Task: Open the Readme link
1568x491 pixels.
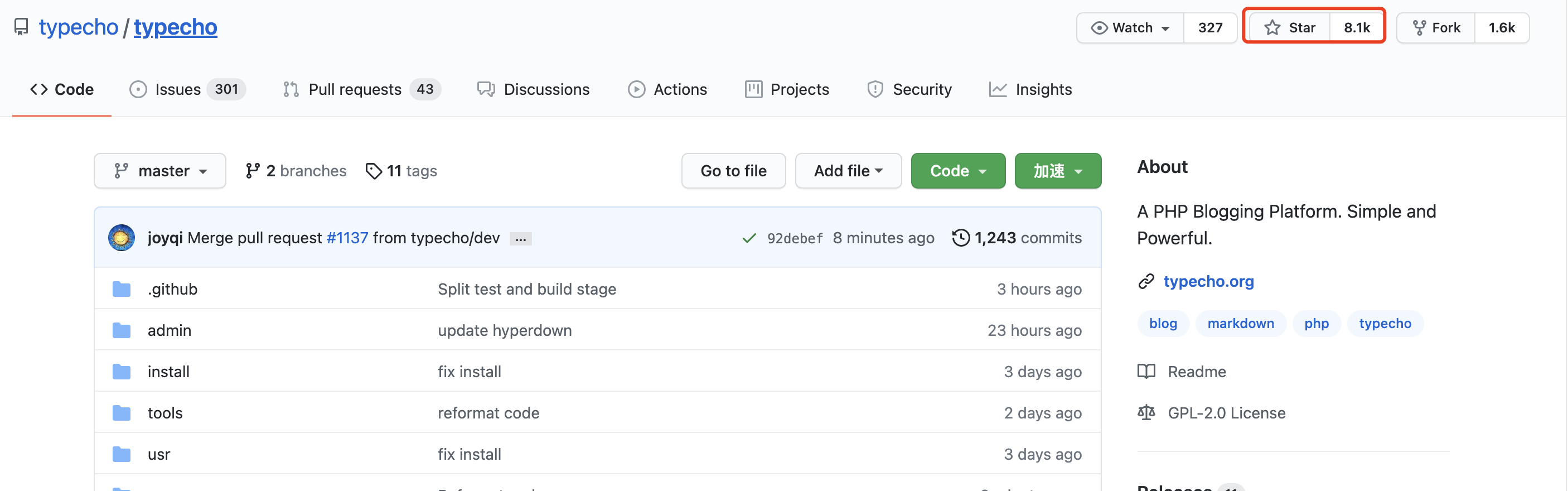Action: click(1182, 372)
